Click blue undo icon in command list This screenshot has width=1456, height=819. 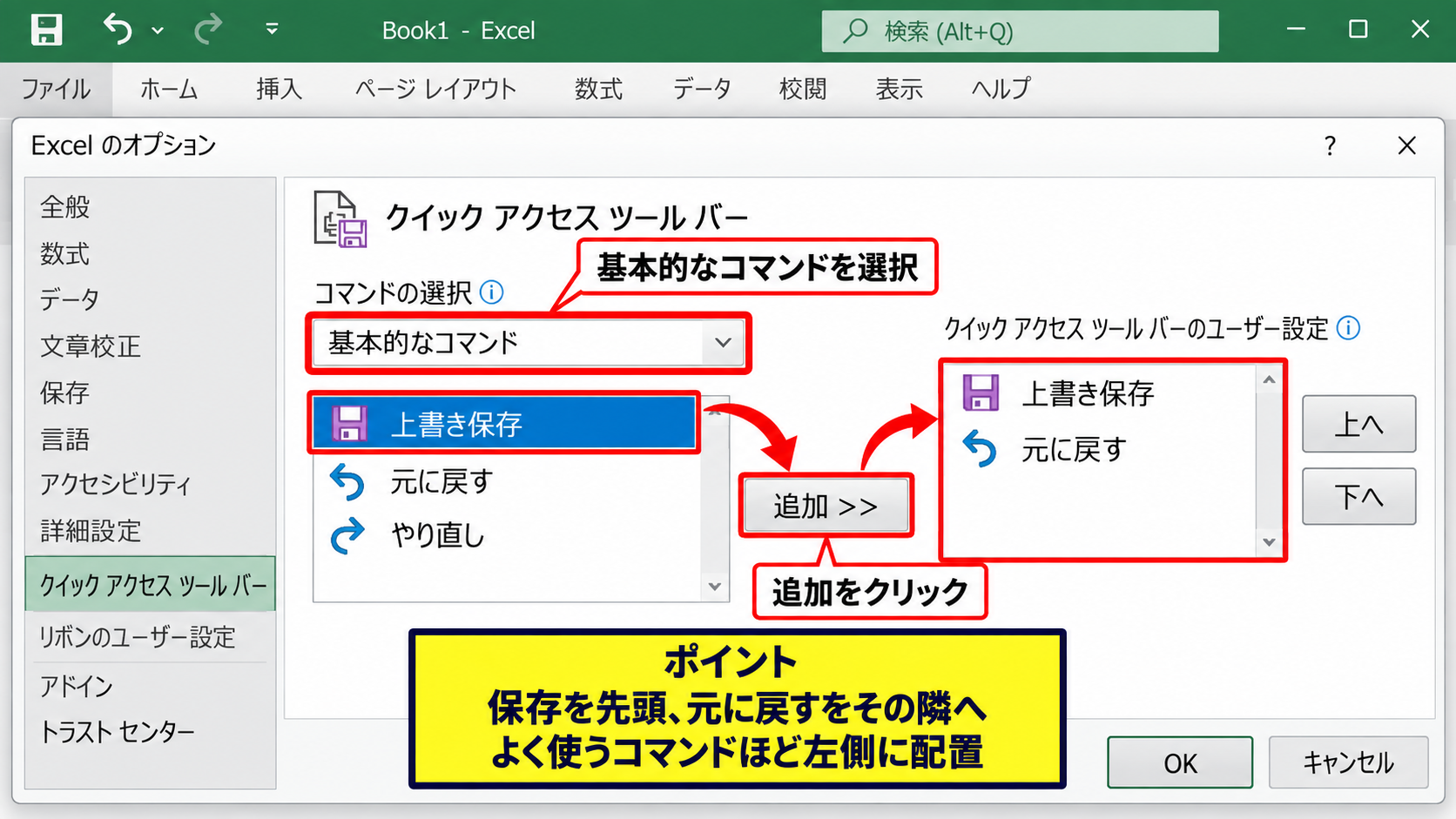pyautogui.click(x=347, y=481)
